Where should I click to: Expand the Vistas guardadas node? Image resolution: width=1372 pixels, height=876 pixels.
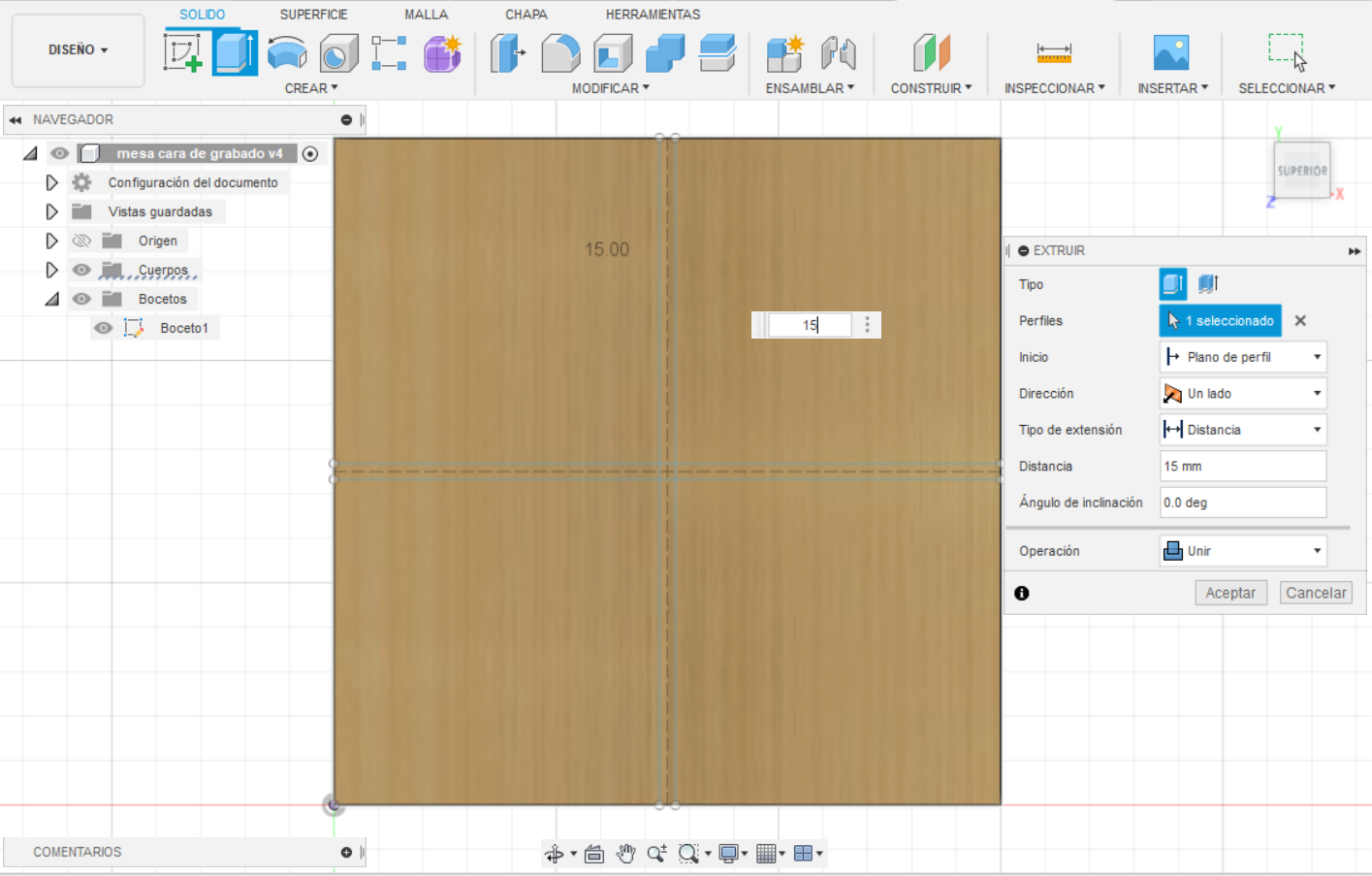tap(51, 211)
